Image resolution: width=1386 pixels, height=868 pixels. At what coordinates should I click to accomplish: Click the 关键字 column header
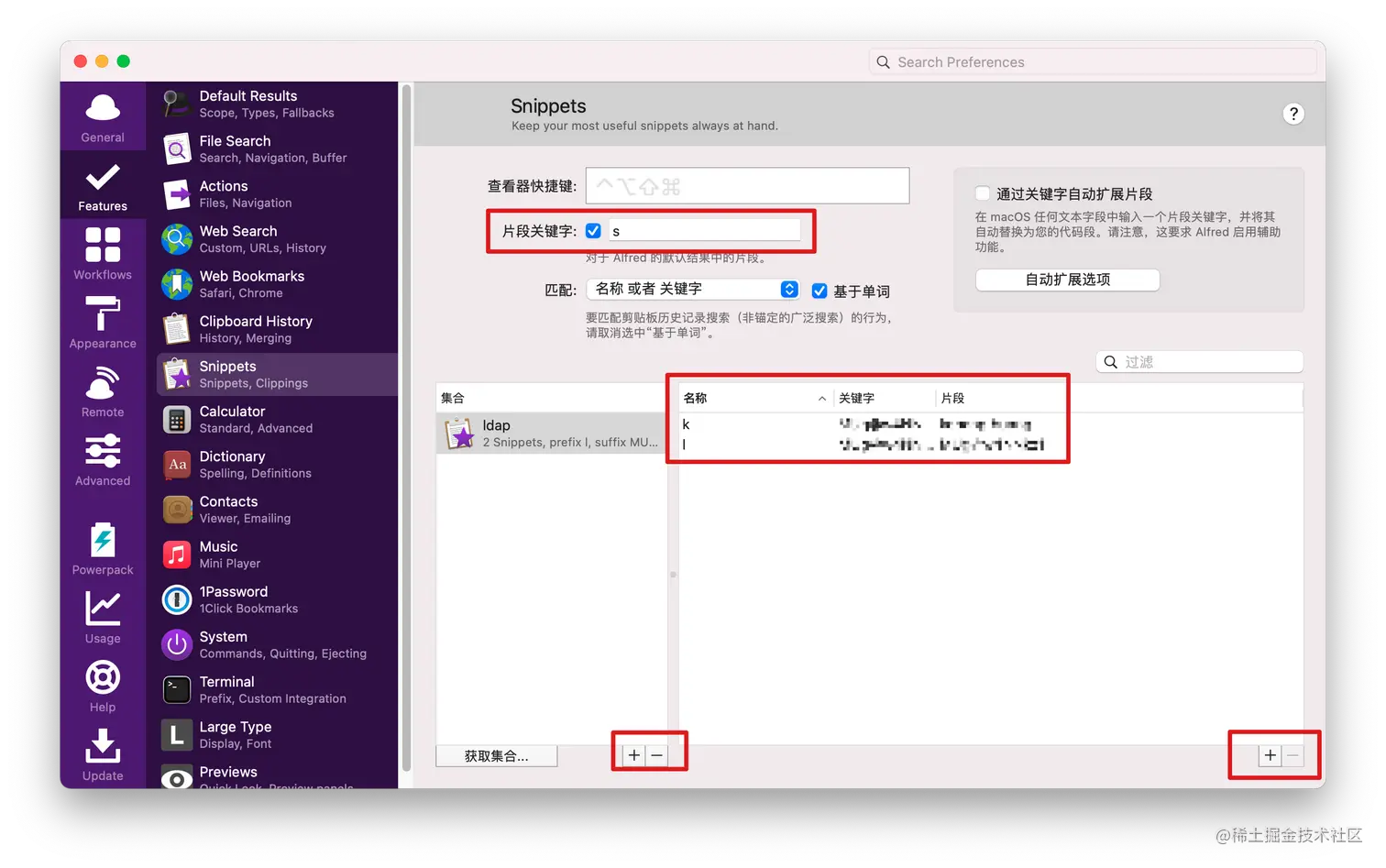[x=884, y=398]
